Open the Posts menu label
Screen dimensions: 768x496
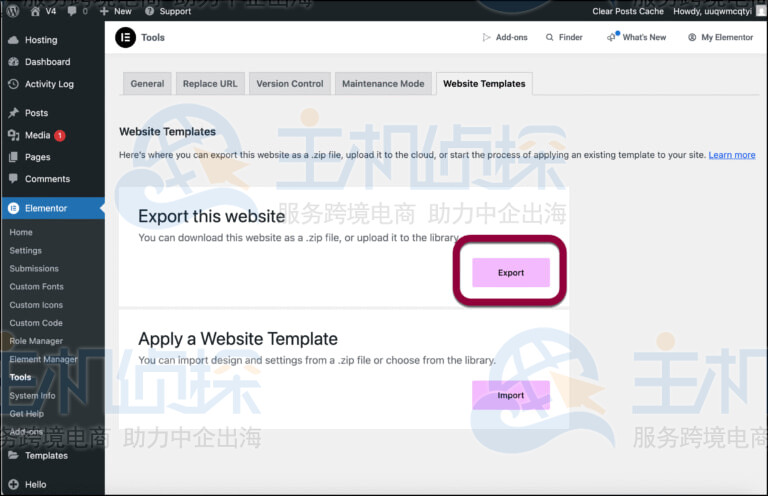tap(36, 113)
